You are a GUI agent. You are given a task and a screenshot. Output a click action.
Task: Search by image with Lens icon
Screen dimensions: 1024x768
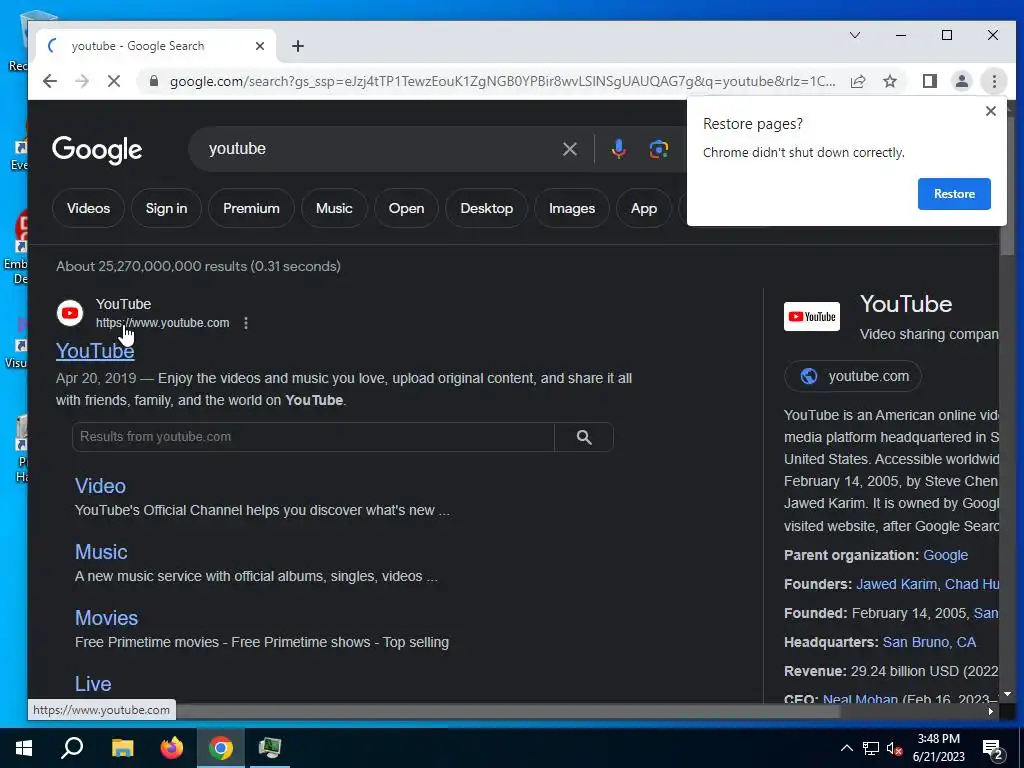pyautogui.click(x=658, y=149)
